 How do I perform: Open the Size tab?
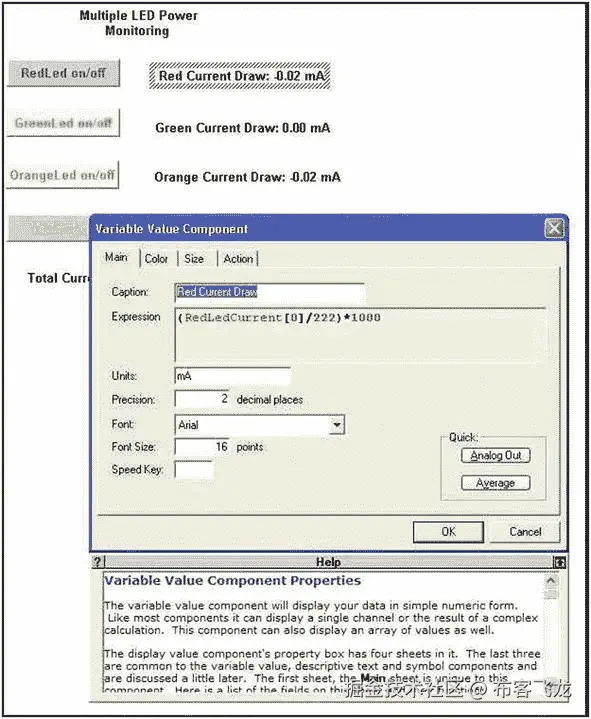pyautogui.click(x=194, y=259)
